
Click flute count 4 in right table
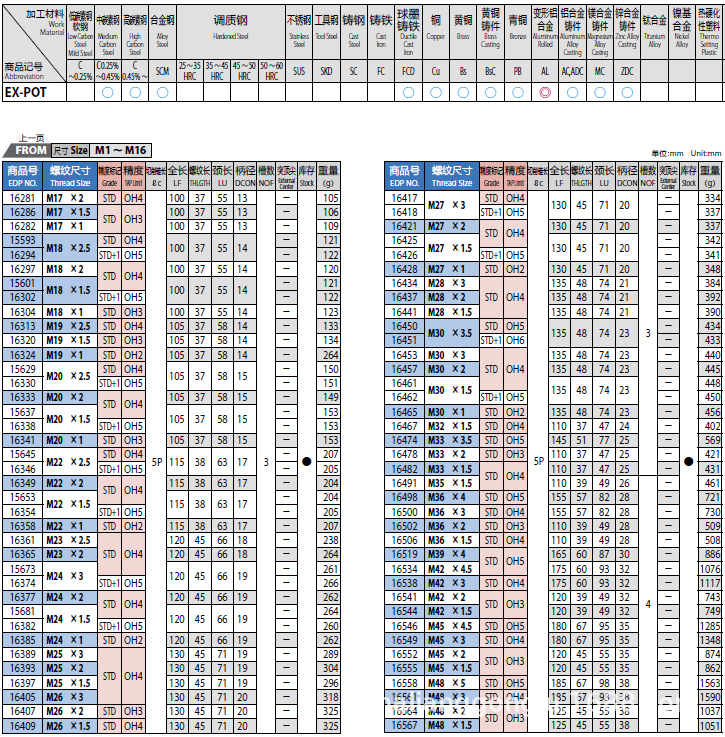pyautogui.click(x=648, y=604)
